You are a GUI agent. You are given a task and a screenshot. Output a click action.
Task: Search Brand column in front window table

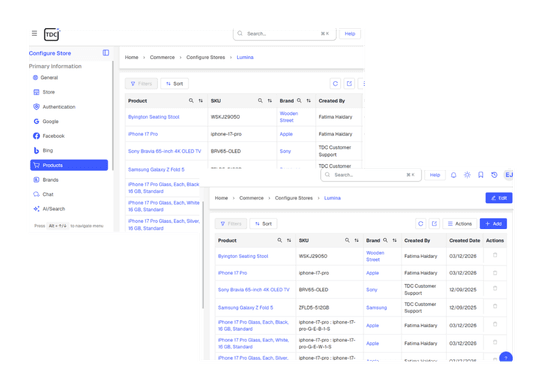(x=385, y=240)
